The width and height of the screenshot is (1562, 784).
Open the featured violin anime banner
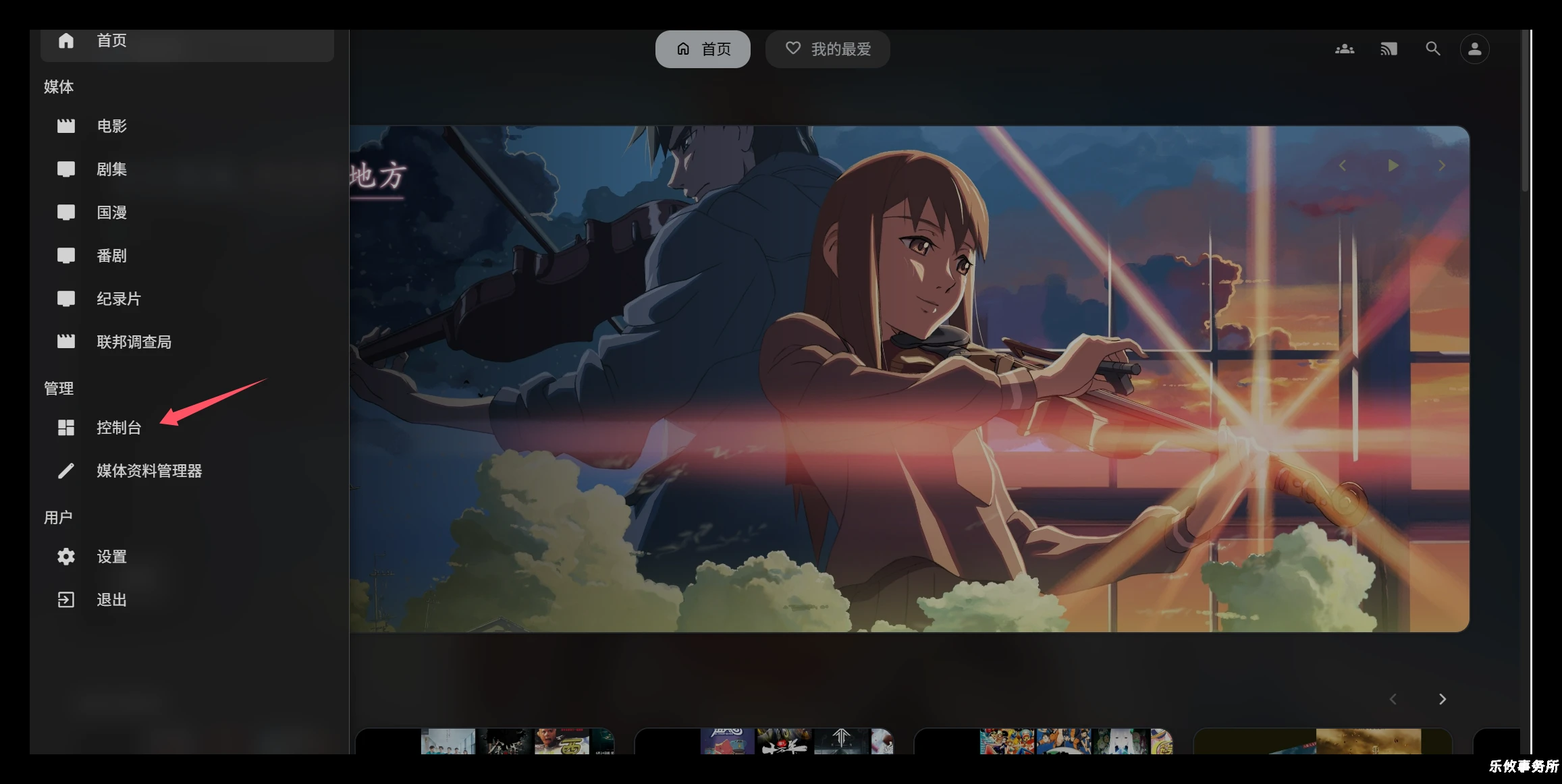909,379
